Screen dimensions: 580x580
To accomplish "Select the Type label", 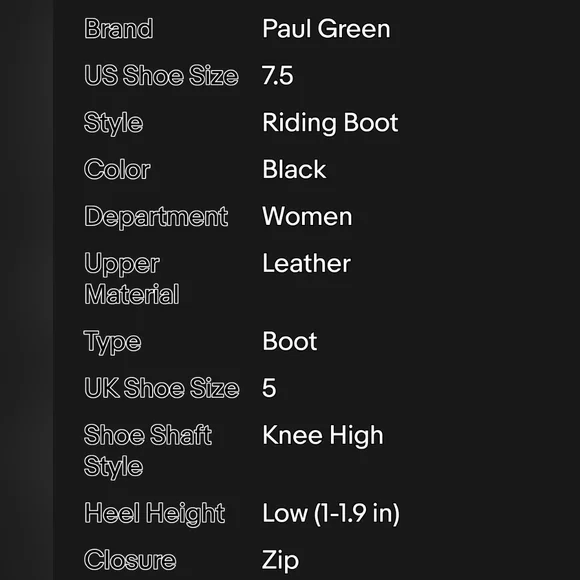I will tap(112, 342).
